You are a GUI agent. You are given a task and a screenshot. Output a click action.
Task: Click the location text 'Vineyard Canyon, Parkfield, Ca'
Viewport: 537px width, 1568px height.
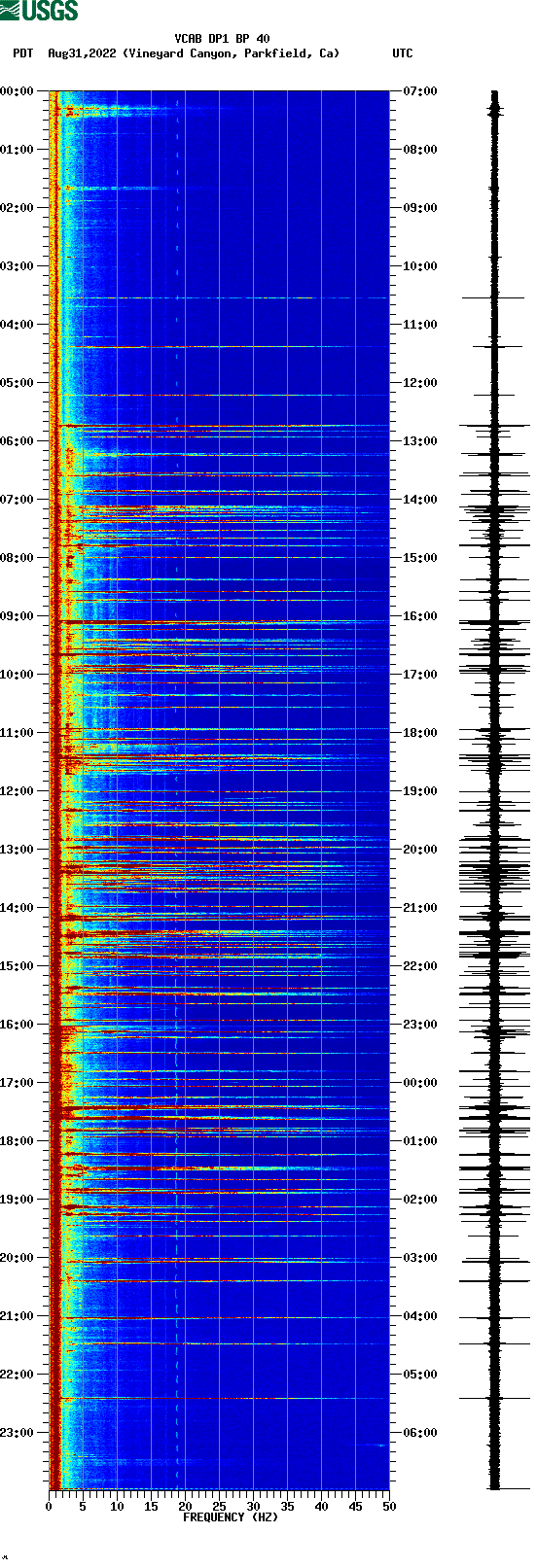point(232,53)
